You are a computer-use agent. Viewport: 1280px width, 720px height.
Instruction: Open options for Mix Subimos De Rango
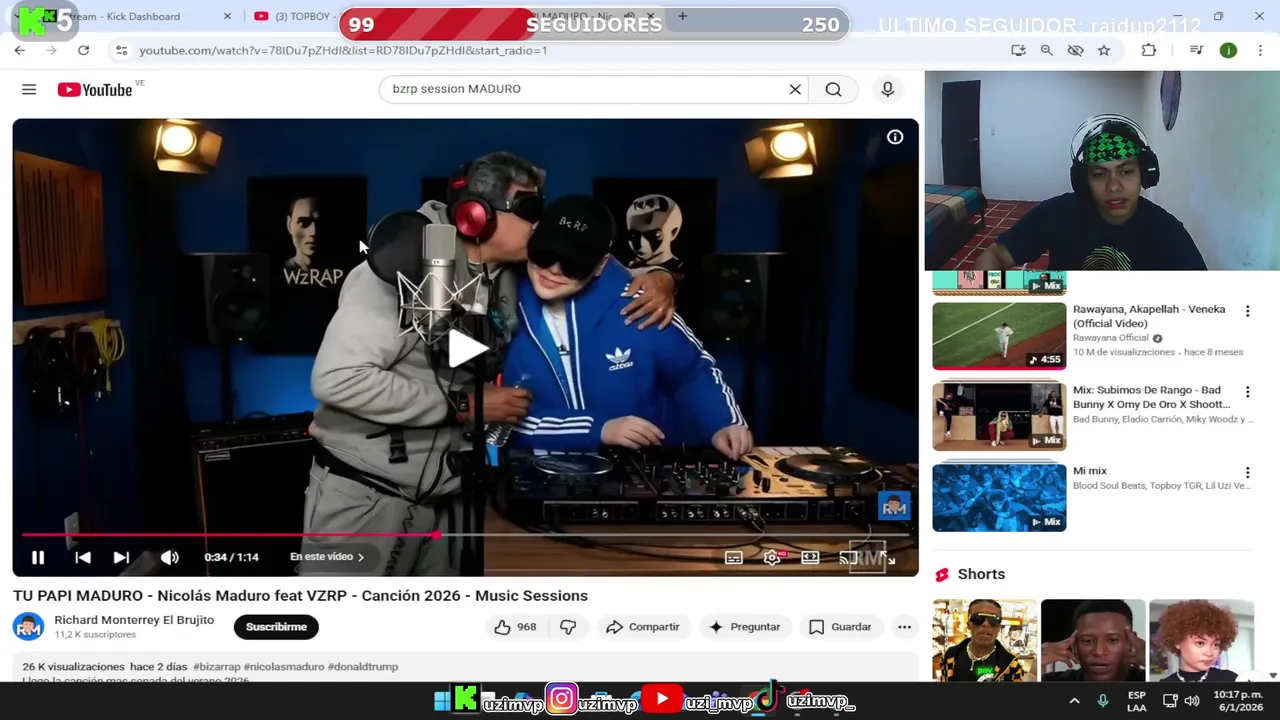(1247, 392)
